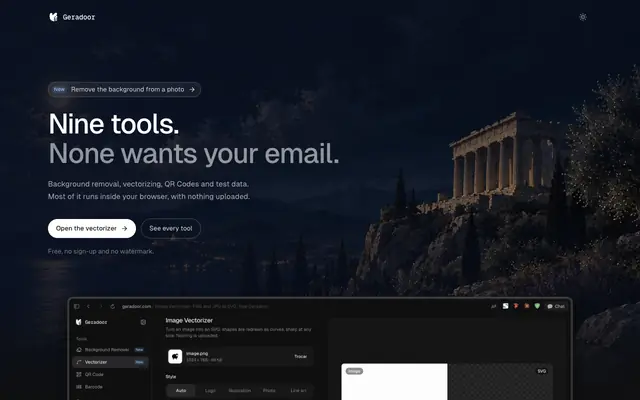
Task: Click the 'Image' badge on comparison pane
Action: 354,371
